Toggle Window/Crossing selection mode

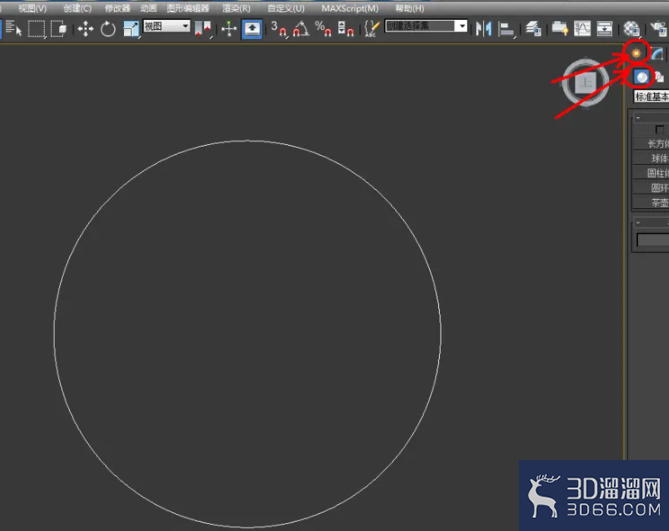58,29
